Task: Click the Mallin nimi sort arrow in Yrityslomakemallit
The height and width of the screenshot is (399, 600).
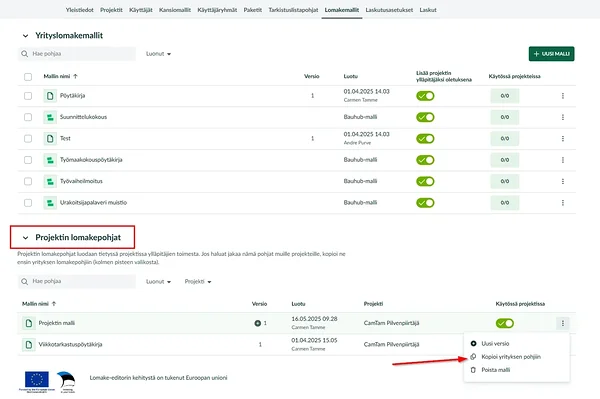Action: (75, 76)
